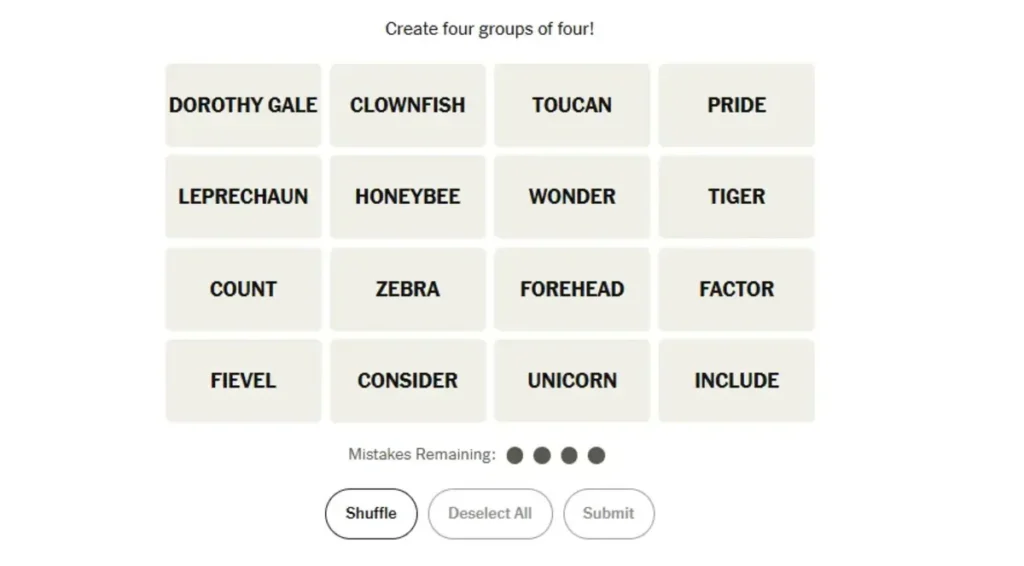Screen dimensions: 1024x566
Task: Choose the LEPRECHAUN tile
Action: [243, 197]
